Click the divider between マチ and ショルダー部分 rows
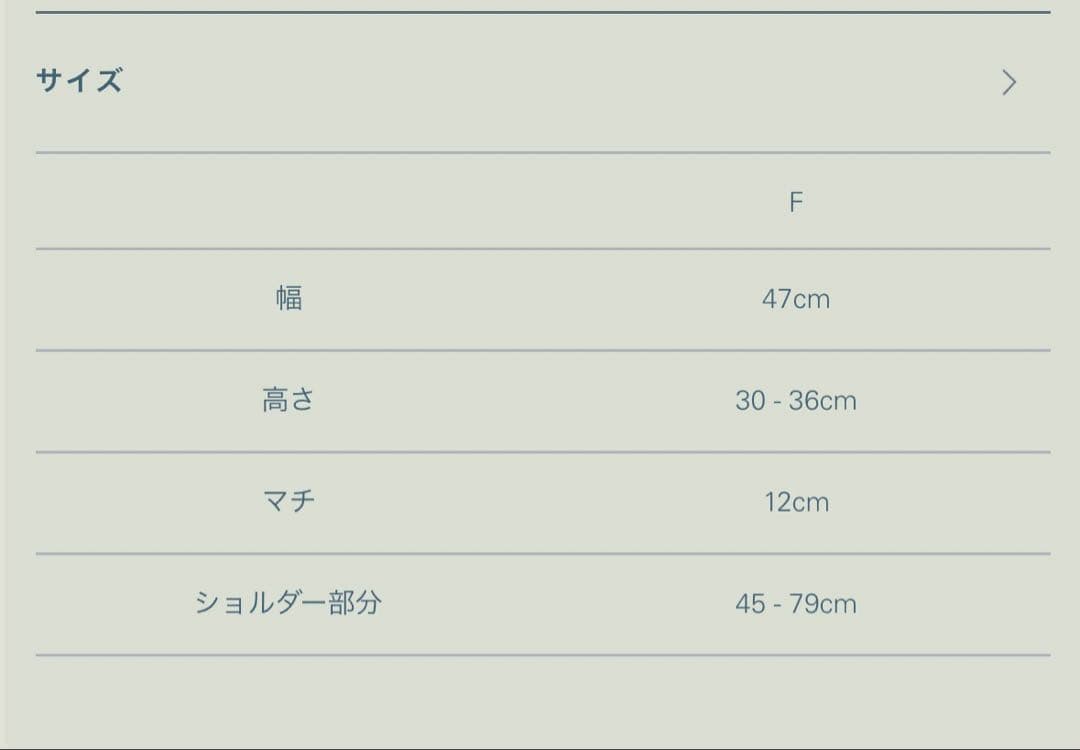 pos(543,553)
